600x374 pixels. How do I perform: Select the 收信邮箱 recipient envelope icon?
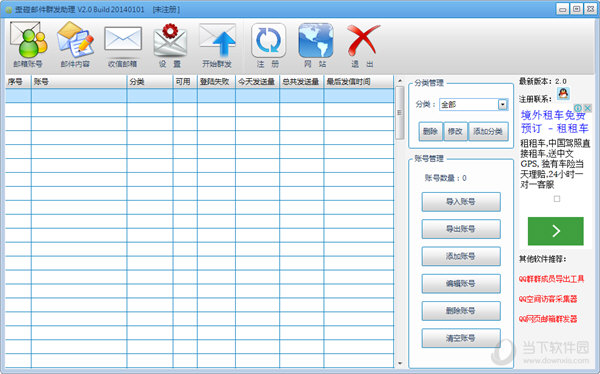(122, 44)
